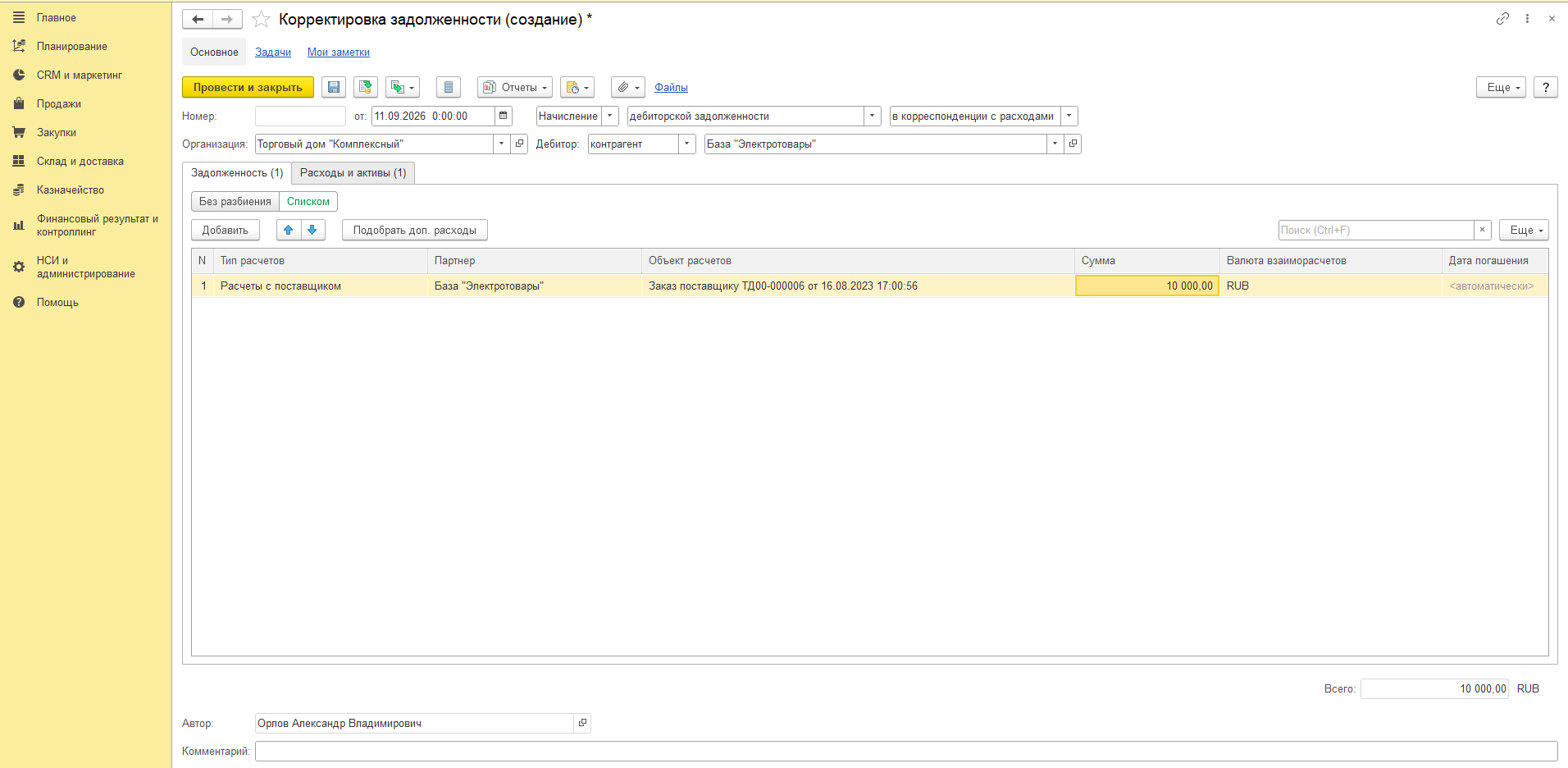Image resolution: width=1568 pixels, height=768 pixels.
Task: Click the paperclip attach files icon
Action: coord(628,87)
